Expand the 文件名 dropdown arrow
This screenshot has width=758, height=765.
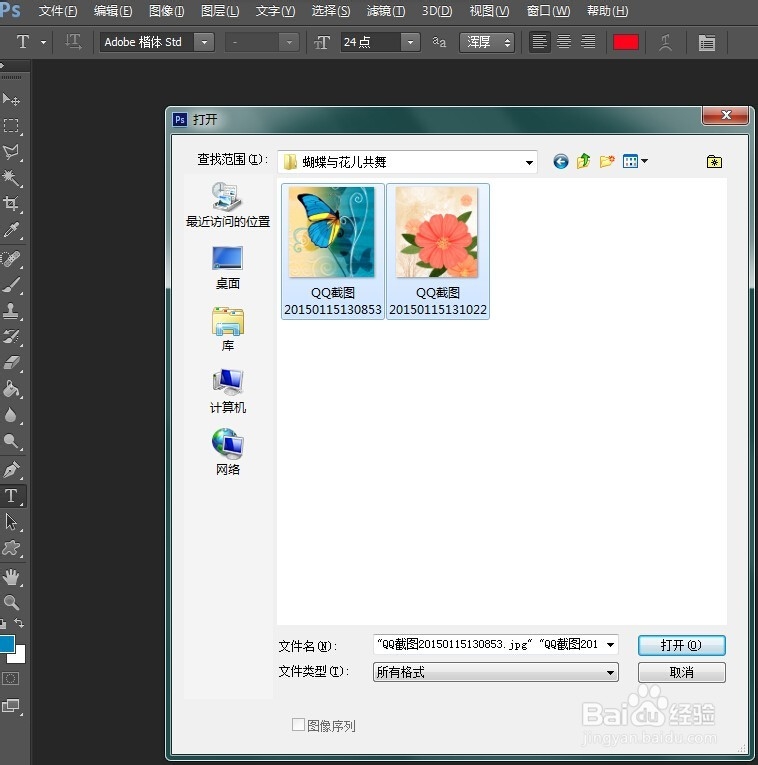(x=610, y=644)
